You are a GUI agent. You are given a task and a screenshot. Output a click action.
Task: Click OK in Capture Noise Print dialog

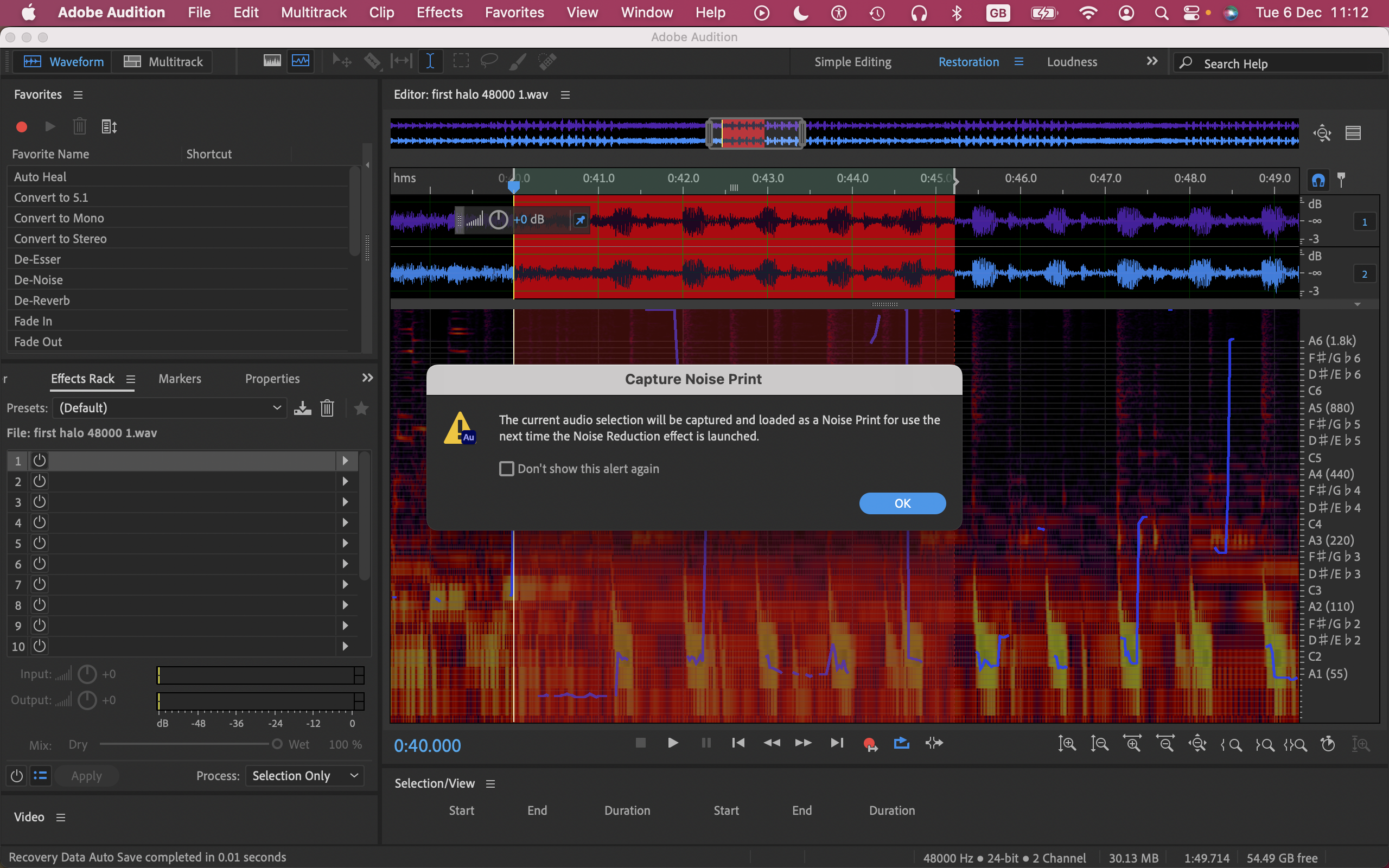pyautogui.click(x=902, y=503)
